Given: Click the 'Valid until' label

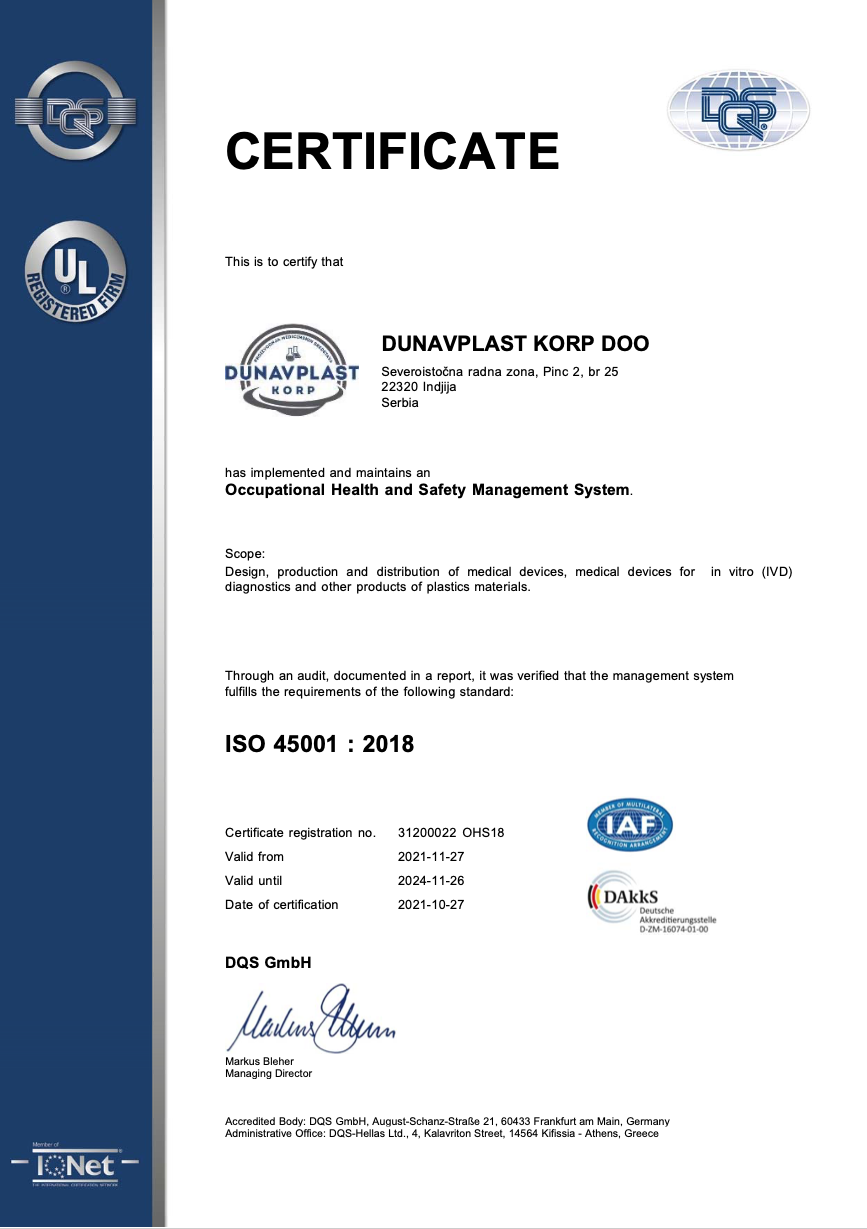Looking at the screenshot, I should coord(254,881).
